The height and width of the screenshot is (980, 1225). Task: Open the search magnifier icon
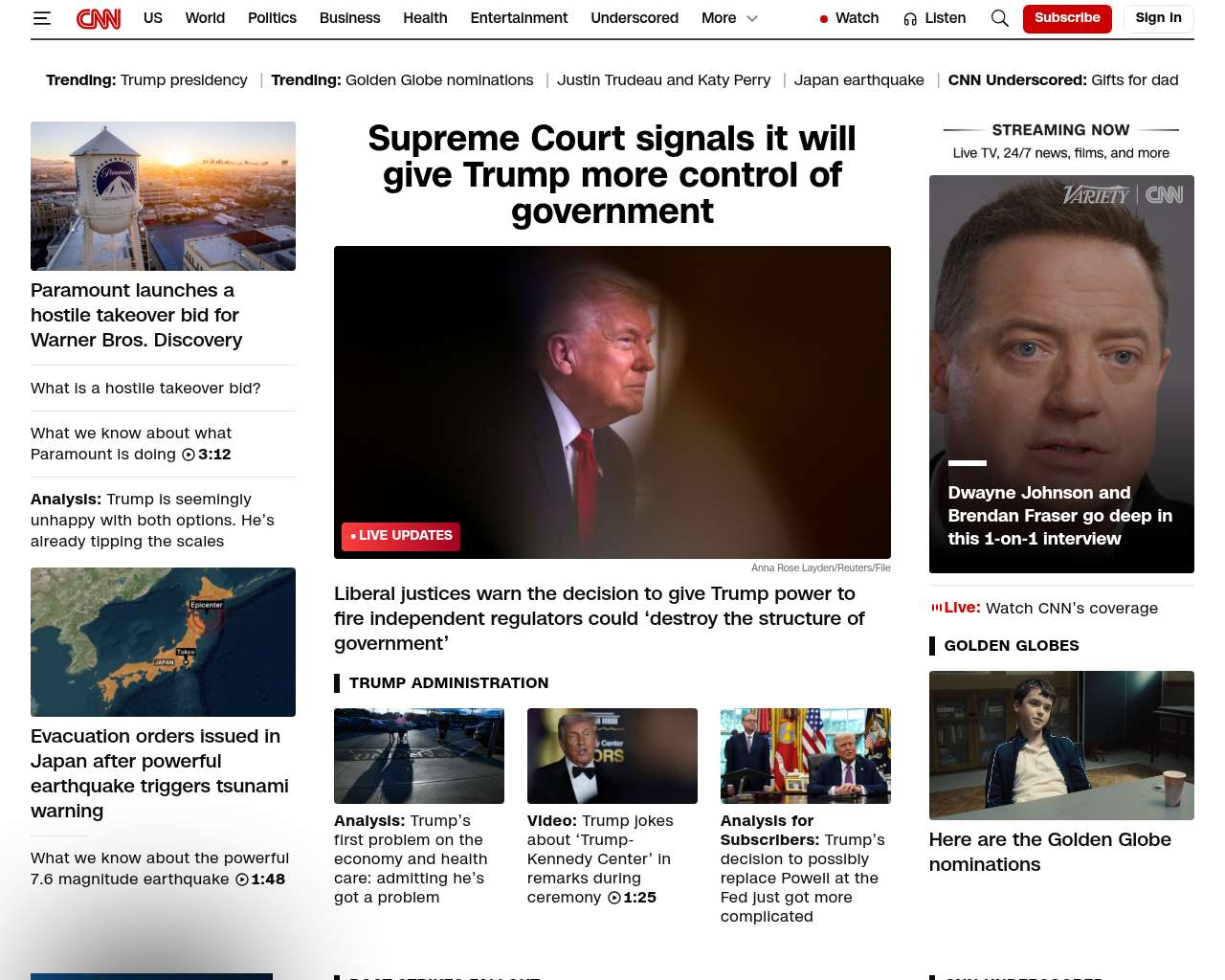[999, 18]
